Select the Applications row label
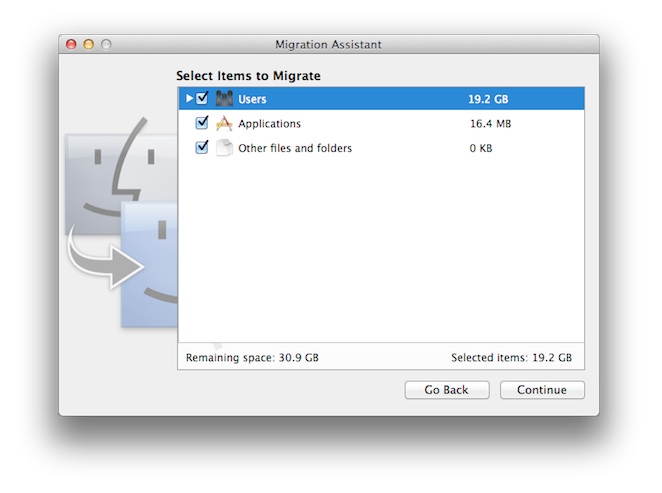This screenshot has width=662, height=493. click(x=269, y=124)
